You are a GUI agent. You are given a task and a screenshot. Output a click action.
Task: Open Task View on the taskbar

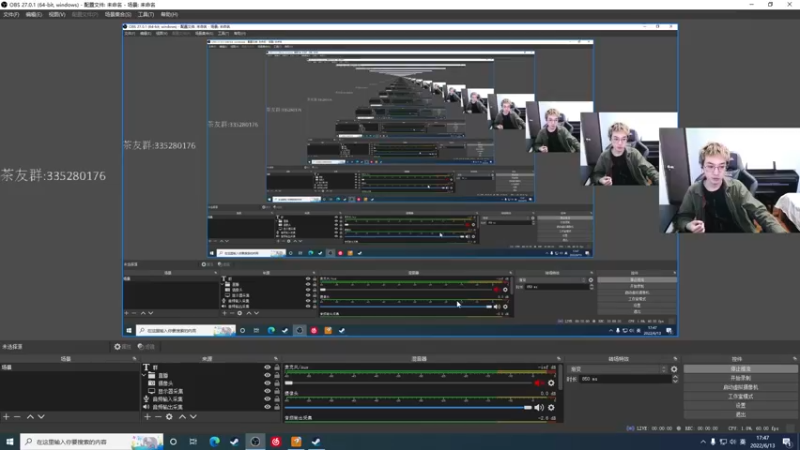tap(193, 442)
